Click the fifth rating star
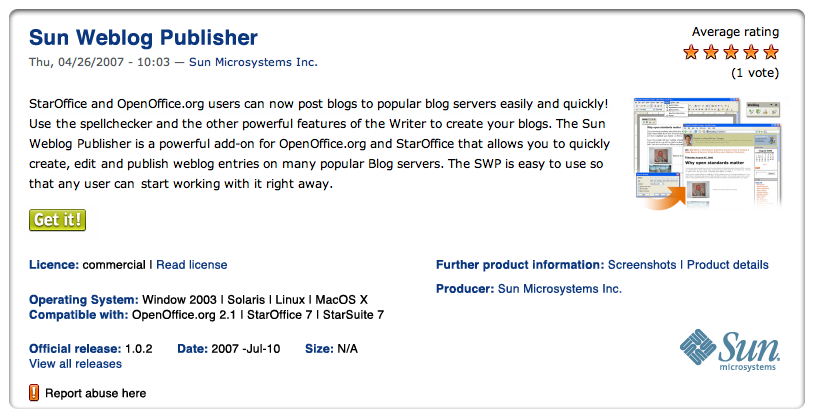This screenshot has height=419, width=817. tap(771, 53)
